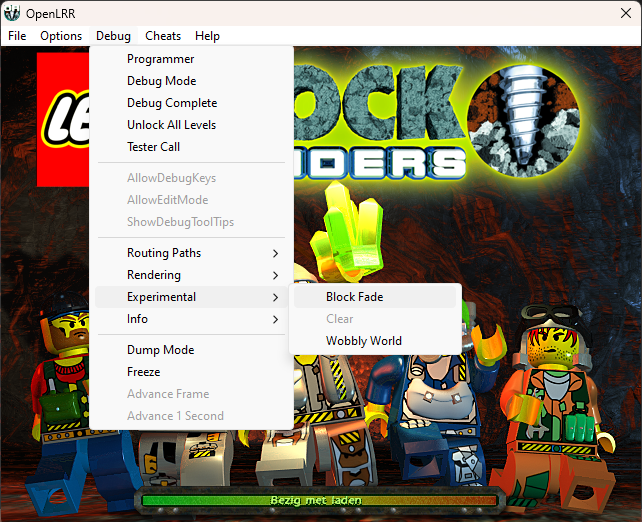Expand the Info submenu
This screenshot has height=522, width=642.
[138, 319]
